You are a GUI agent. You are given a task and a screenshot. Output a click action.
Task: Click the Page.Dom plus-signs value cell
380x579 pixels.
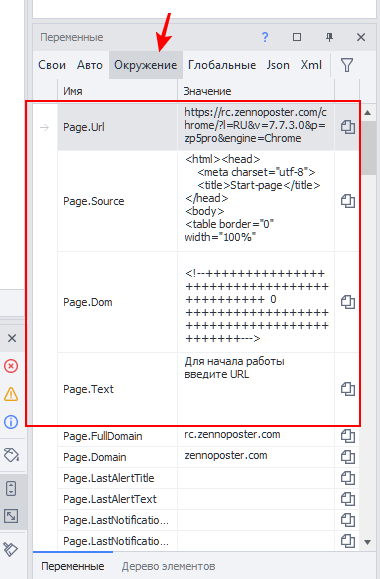coord(256,302)
